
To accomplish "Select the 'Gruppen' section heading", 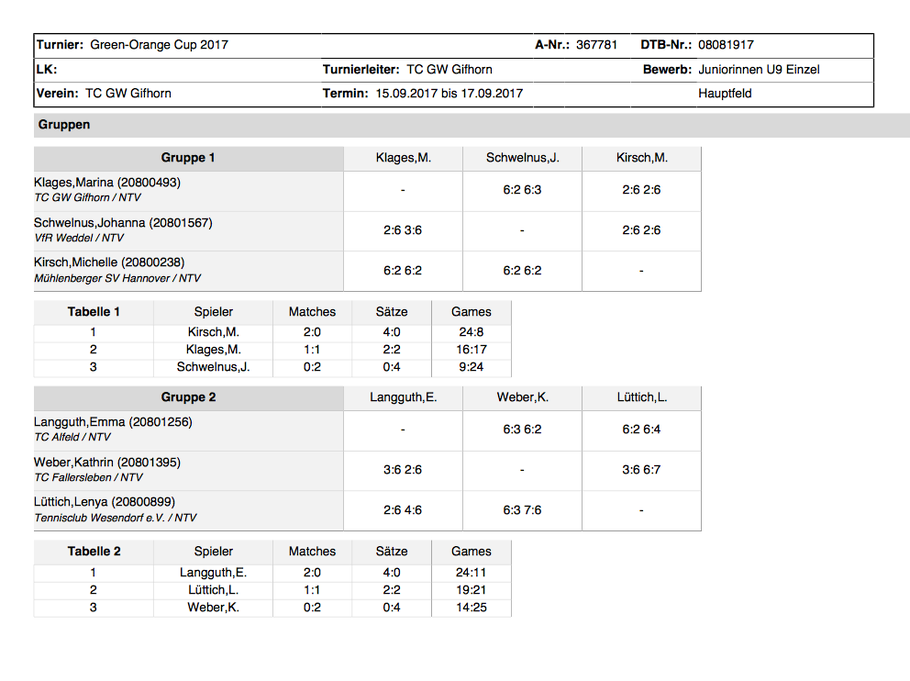I will 64,125.
